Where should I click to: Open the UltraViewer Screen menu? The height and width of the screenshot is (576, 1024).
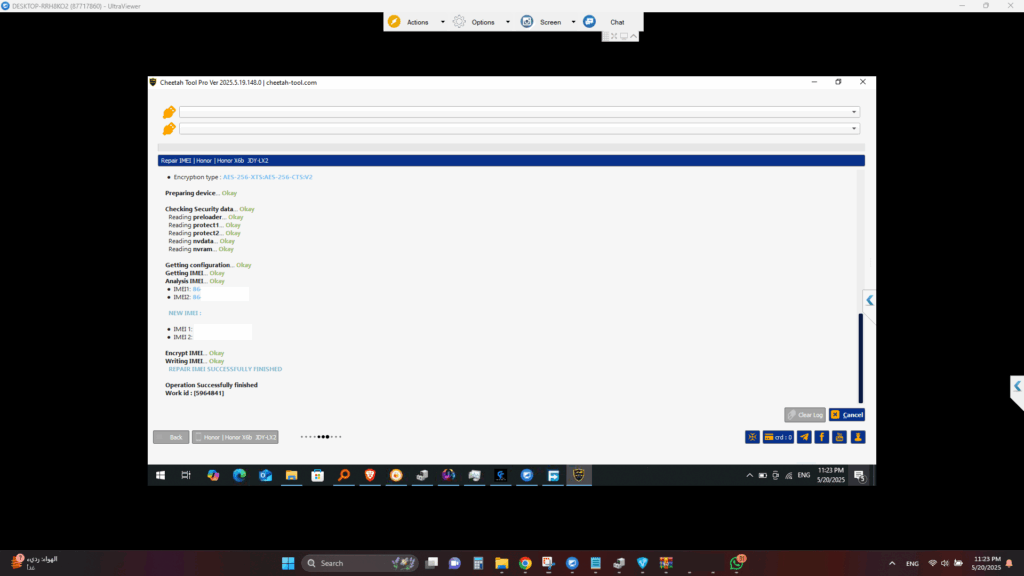coord(550,22)
